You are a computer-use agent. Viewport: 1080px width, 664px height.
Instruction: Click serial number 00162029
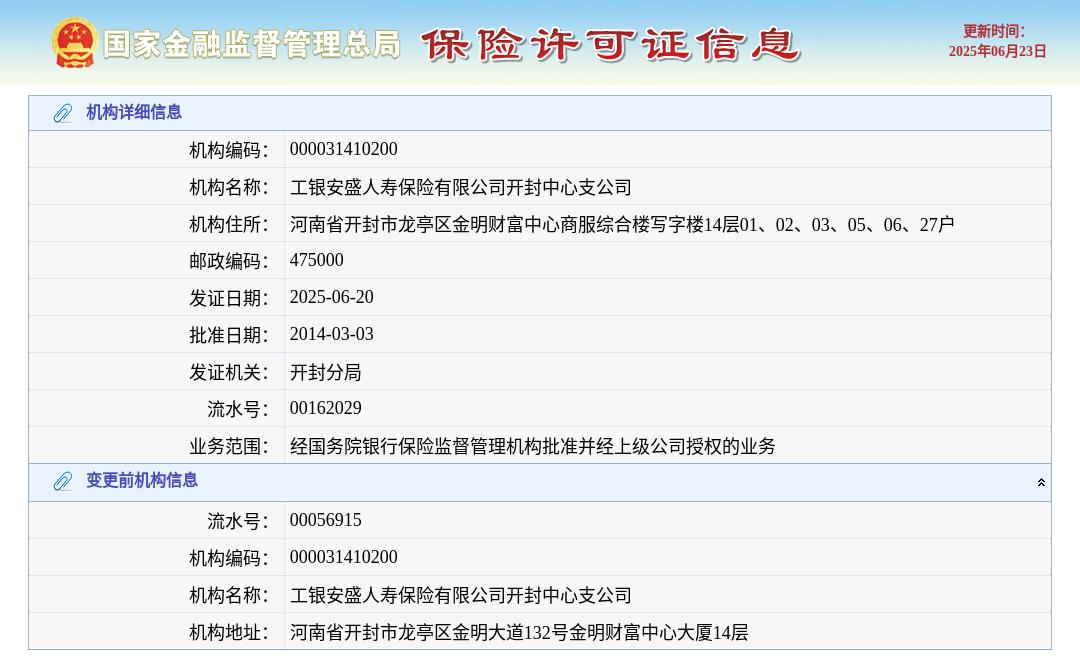point(326,408)
